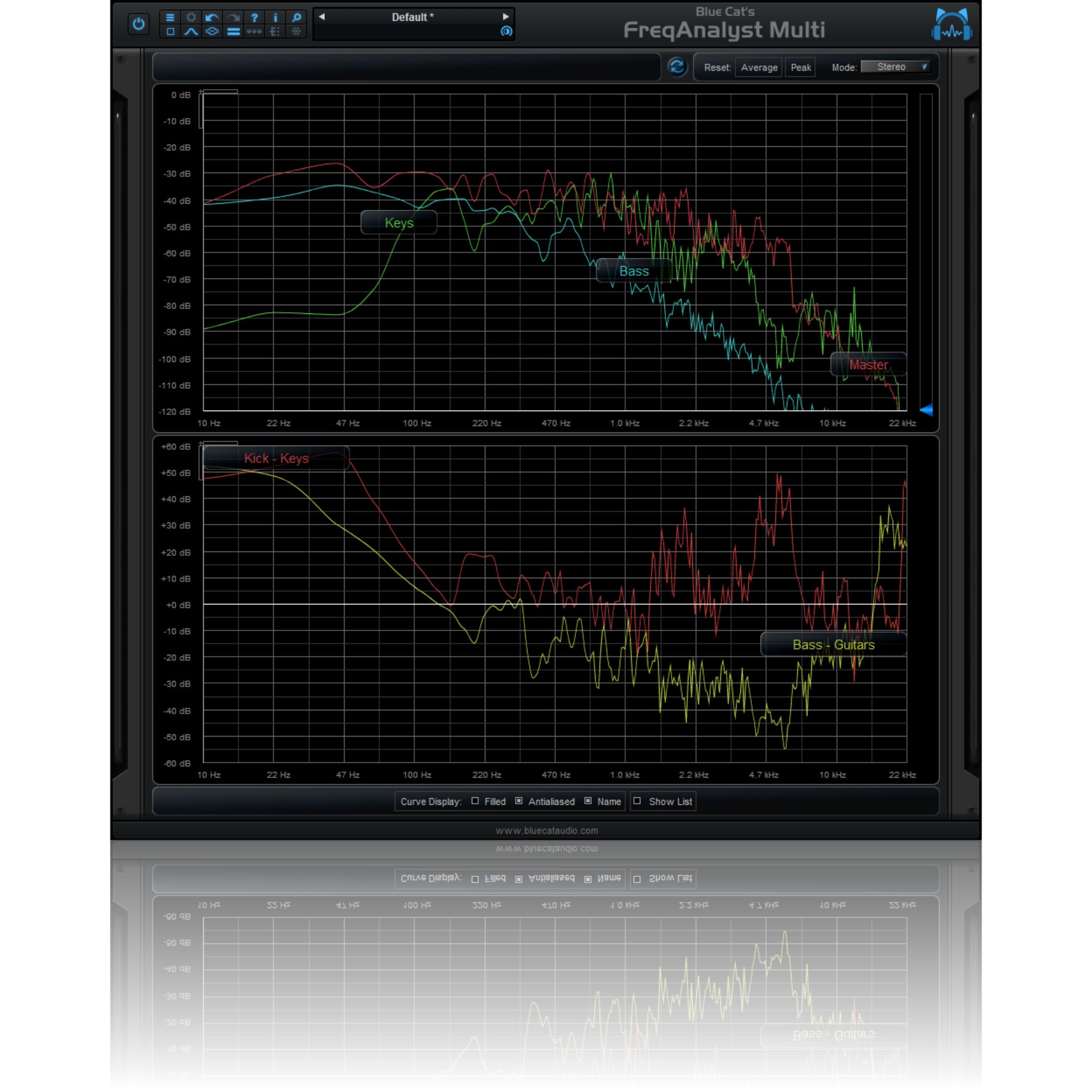1092x1092 pixels.
Task: Click the blue range slider triangle marker
Action: 926,411
